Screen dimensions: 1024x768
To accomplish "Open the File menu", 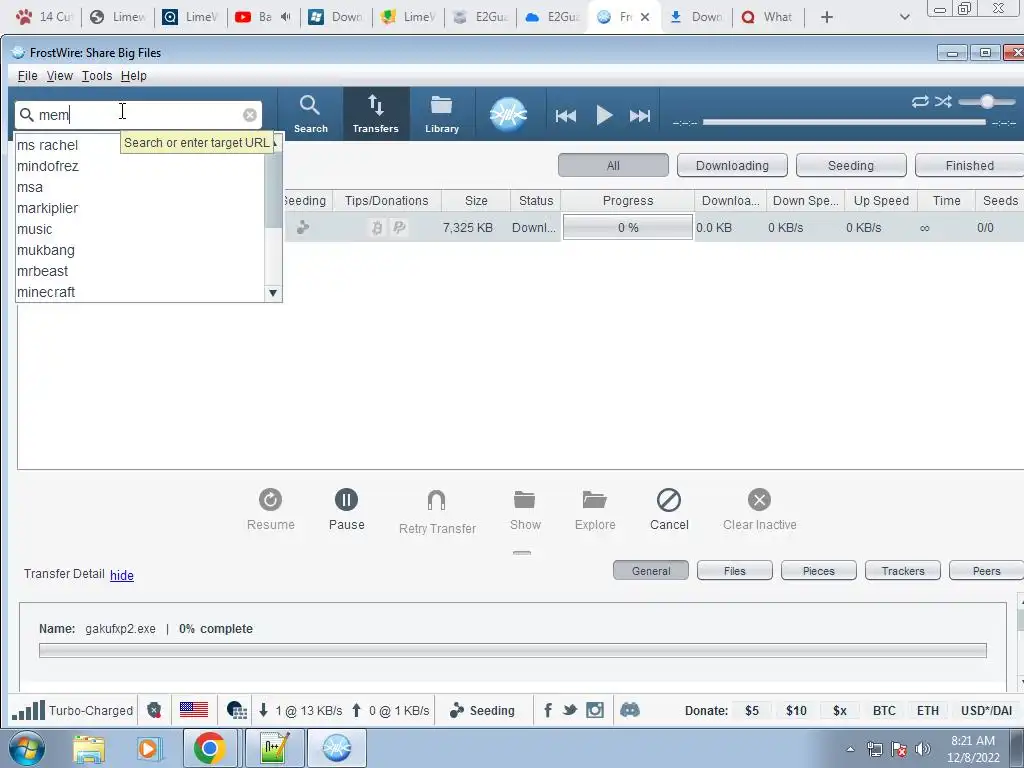I will pyautogui.click(x=27, y=76).
